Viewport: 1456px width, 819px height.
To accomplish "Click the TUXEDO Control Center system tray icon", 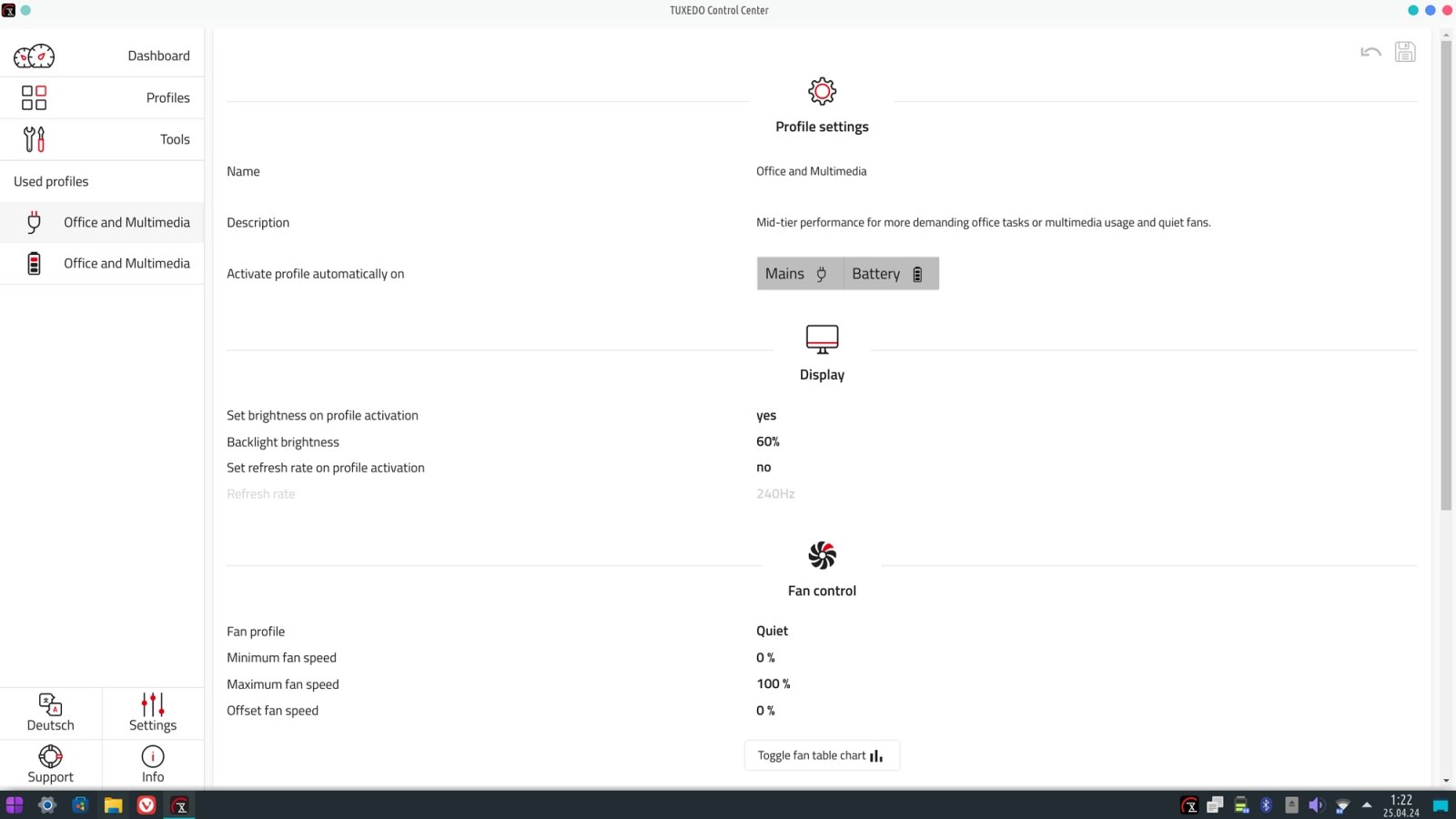I will coord(1189,805).
